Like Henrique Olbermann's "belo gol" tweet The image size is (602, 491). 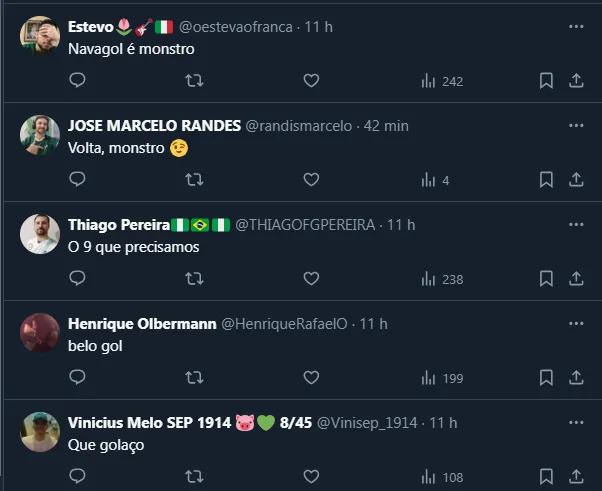tap(311, 378)
